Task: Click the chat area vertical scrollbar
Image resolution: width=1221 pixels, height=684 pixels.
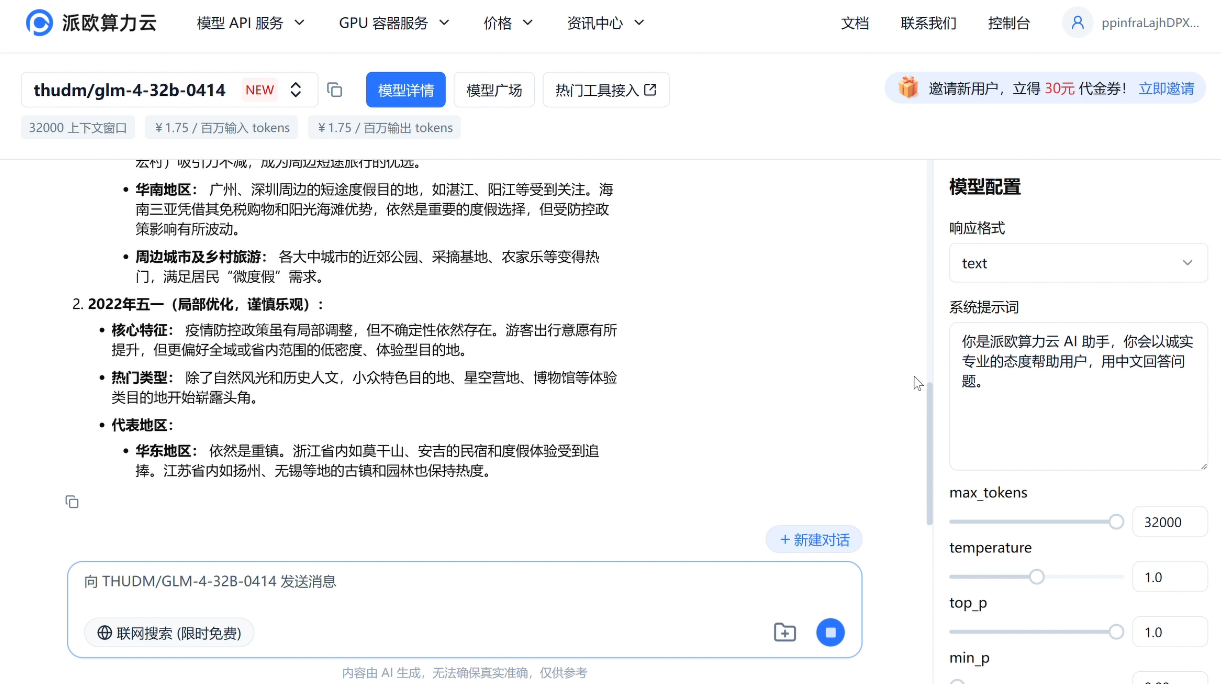Action: [x=930, y=452]
